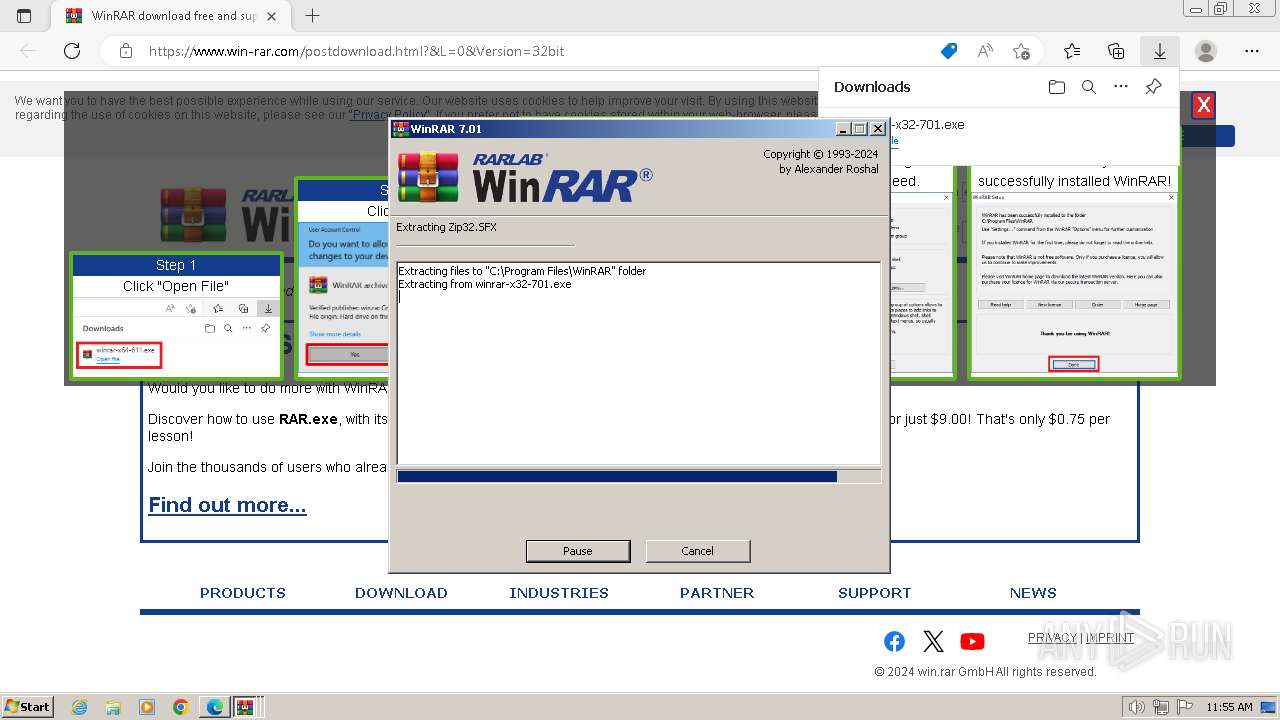Open the DOWNLOAD menu
1280x720 pixels.
point(401,593)
